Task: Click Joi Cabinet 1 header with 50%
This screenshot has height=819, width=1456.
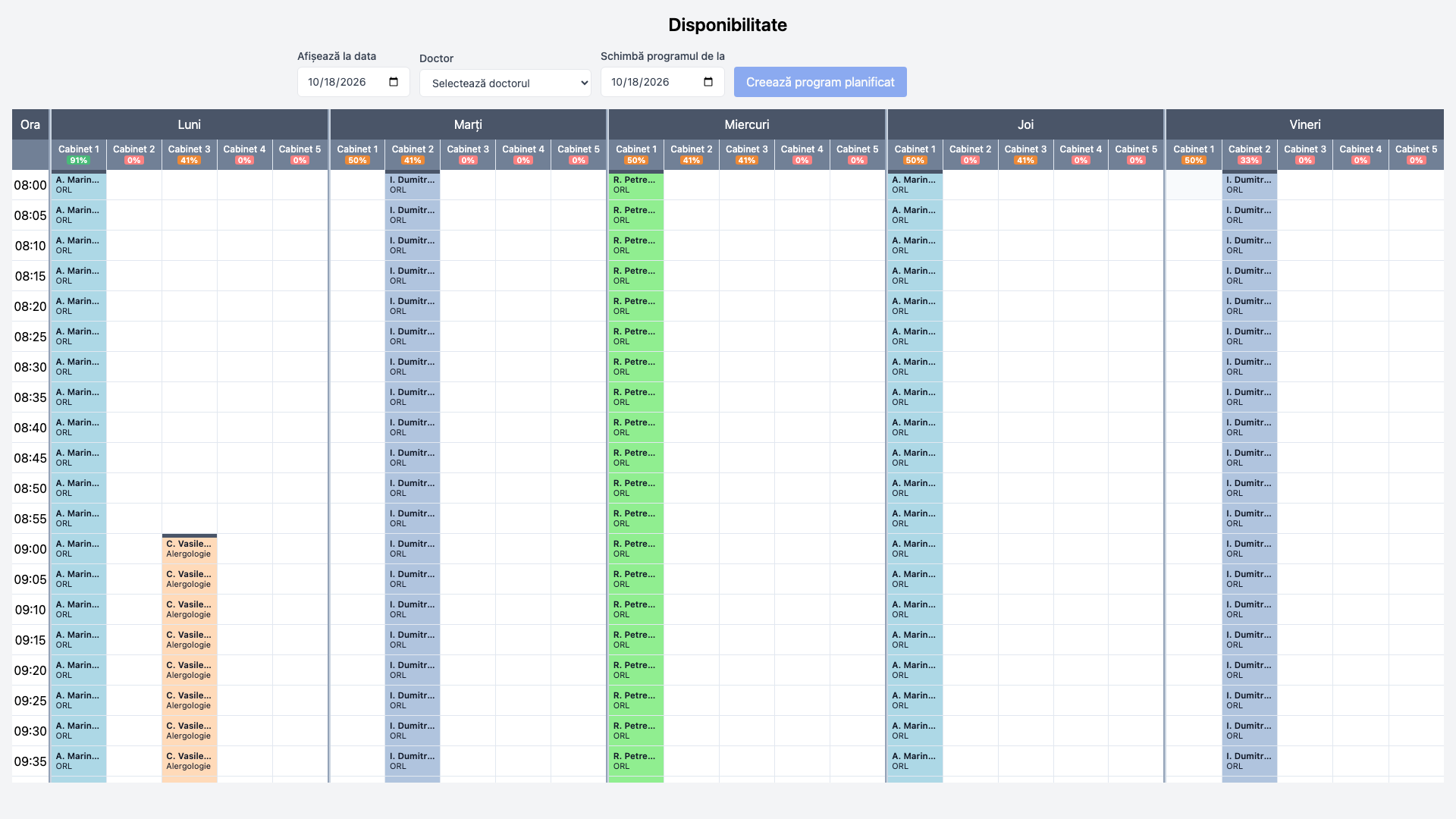Action: [915, 155]
